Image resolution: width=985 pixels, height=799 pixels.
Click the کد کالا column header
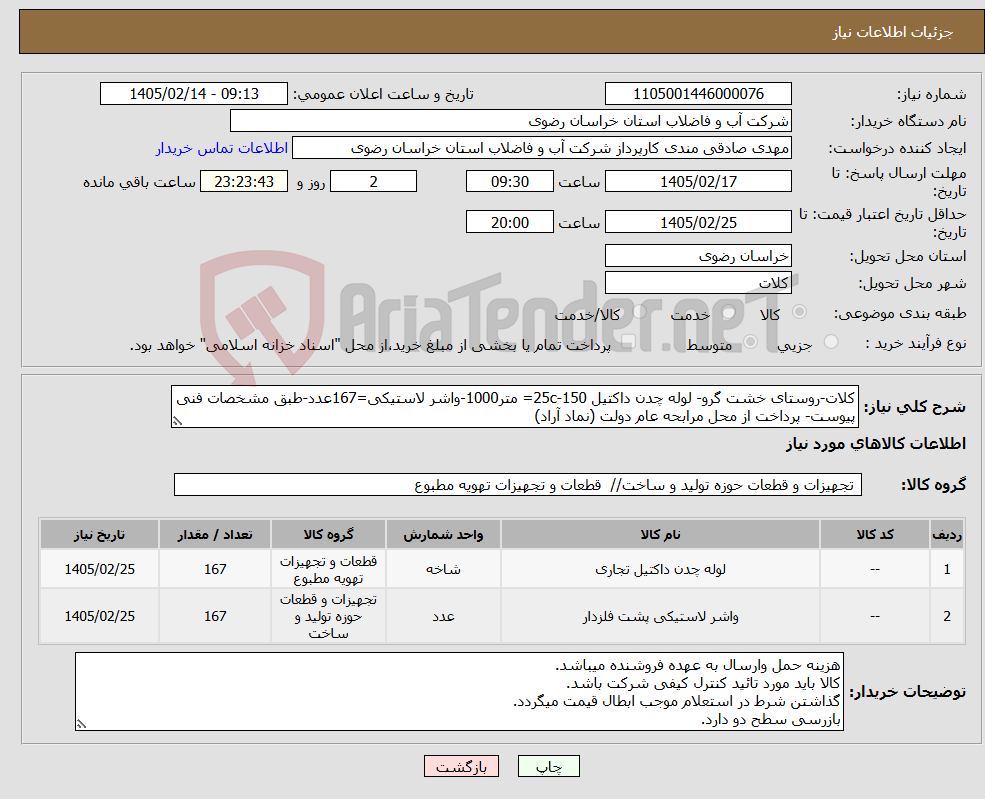coord(875,535)
